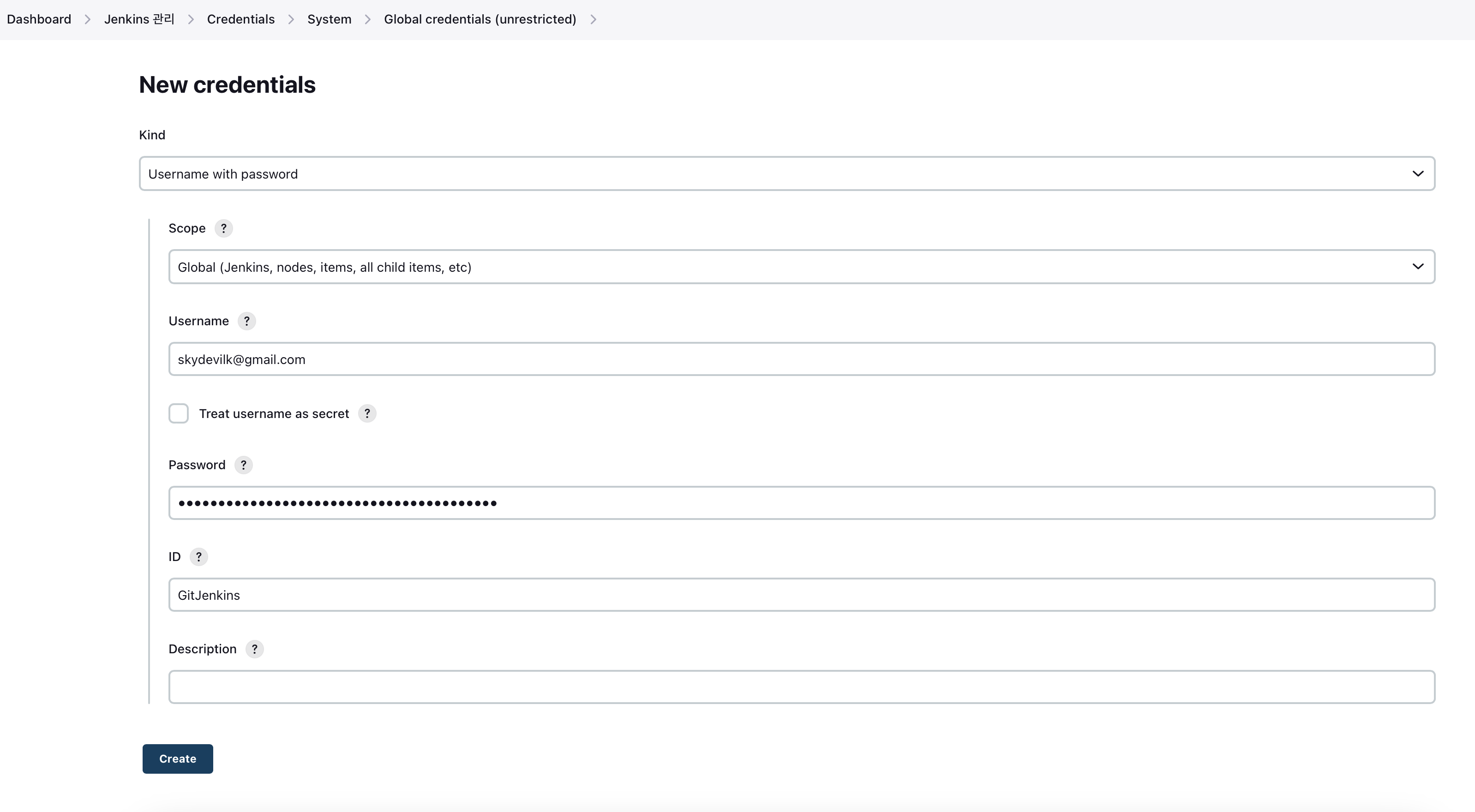Open help for Treat username as secret
Screen dimensions: 1475x812
(x=367, y=413)
